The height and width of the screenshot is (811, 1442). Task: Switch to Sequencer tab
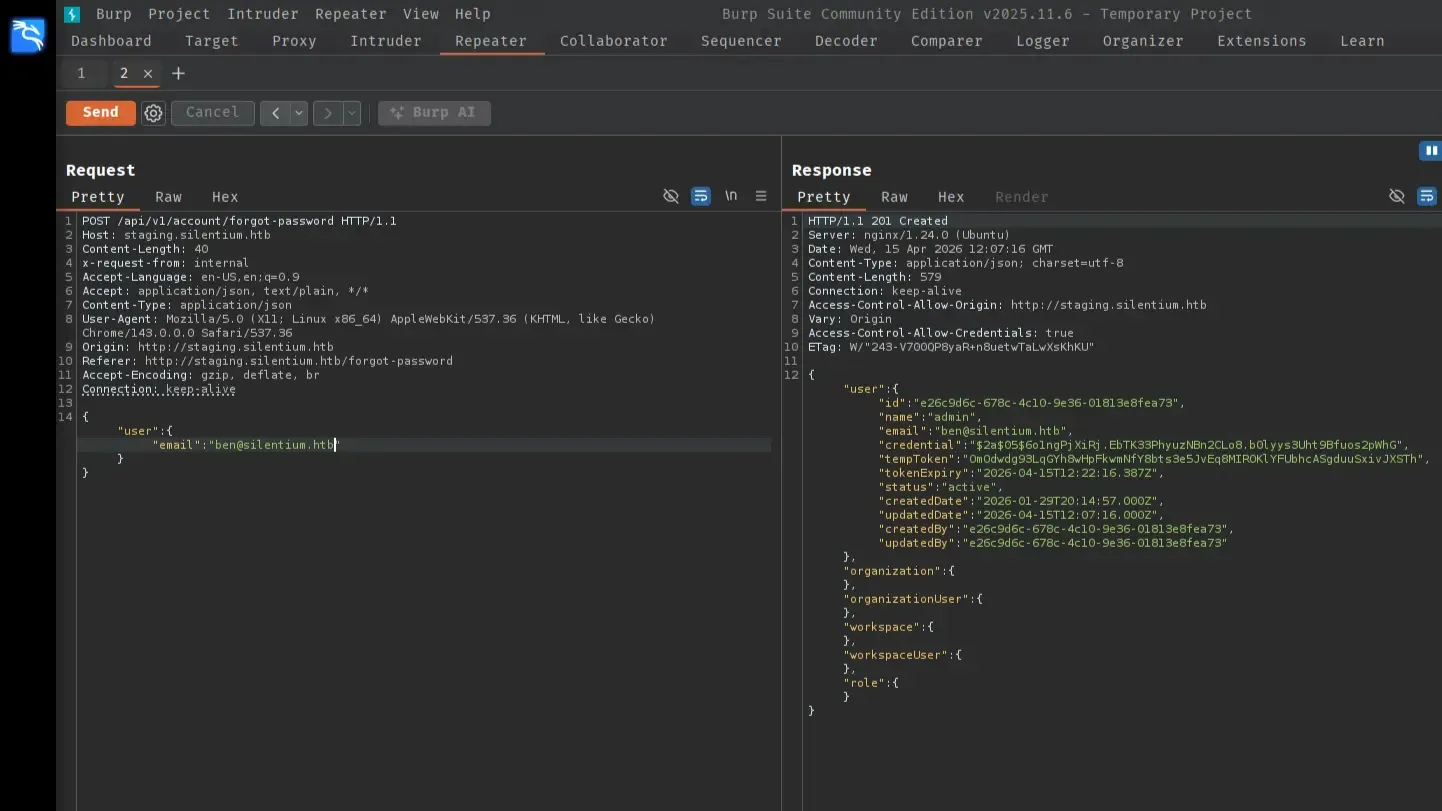[742, 41]
